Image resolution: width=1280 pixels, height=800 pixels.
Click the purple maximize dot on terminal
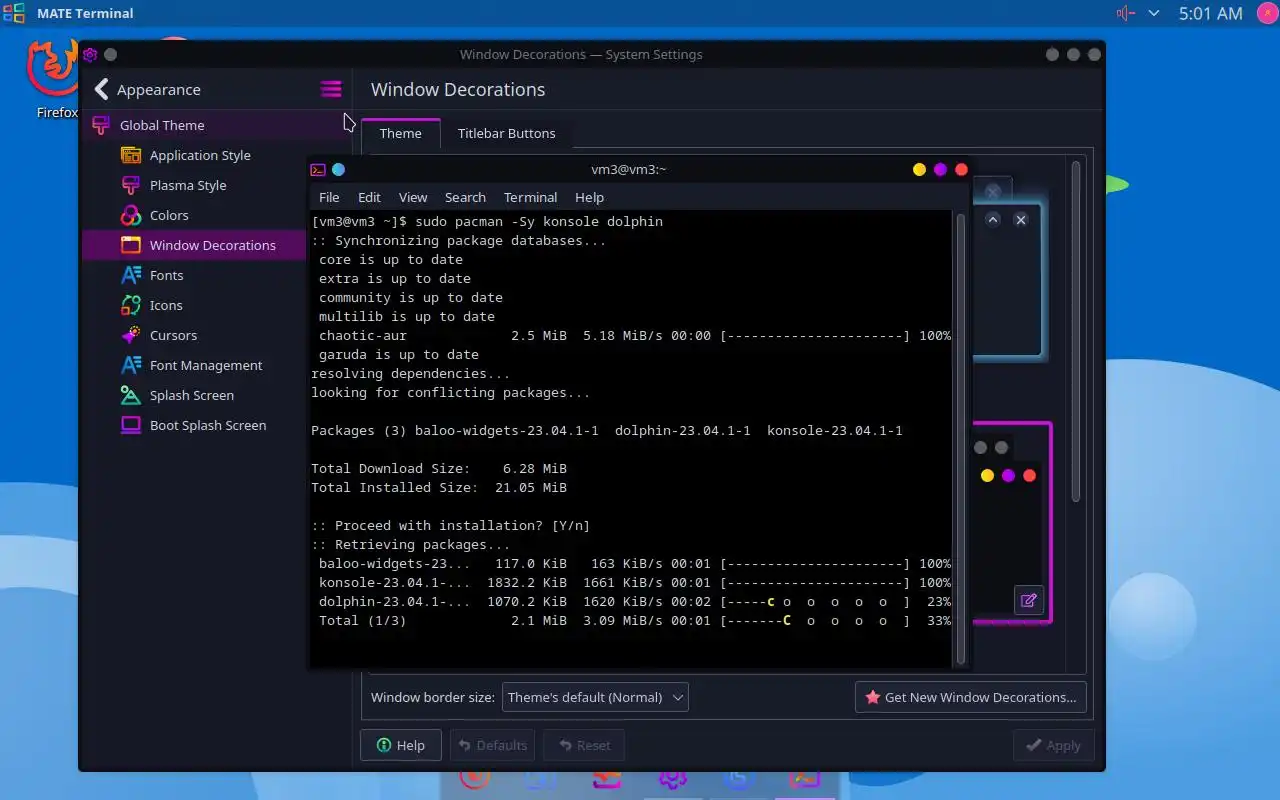coord(940,170)
